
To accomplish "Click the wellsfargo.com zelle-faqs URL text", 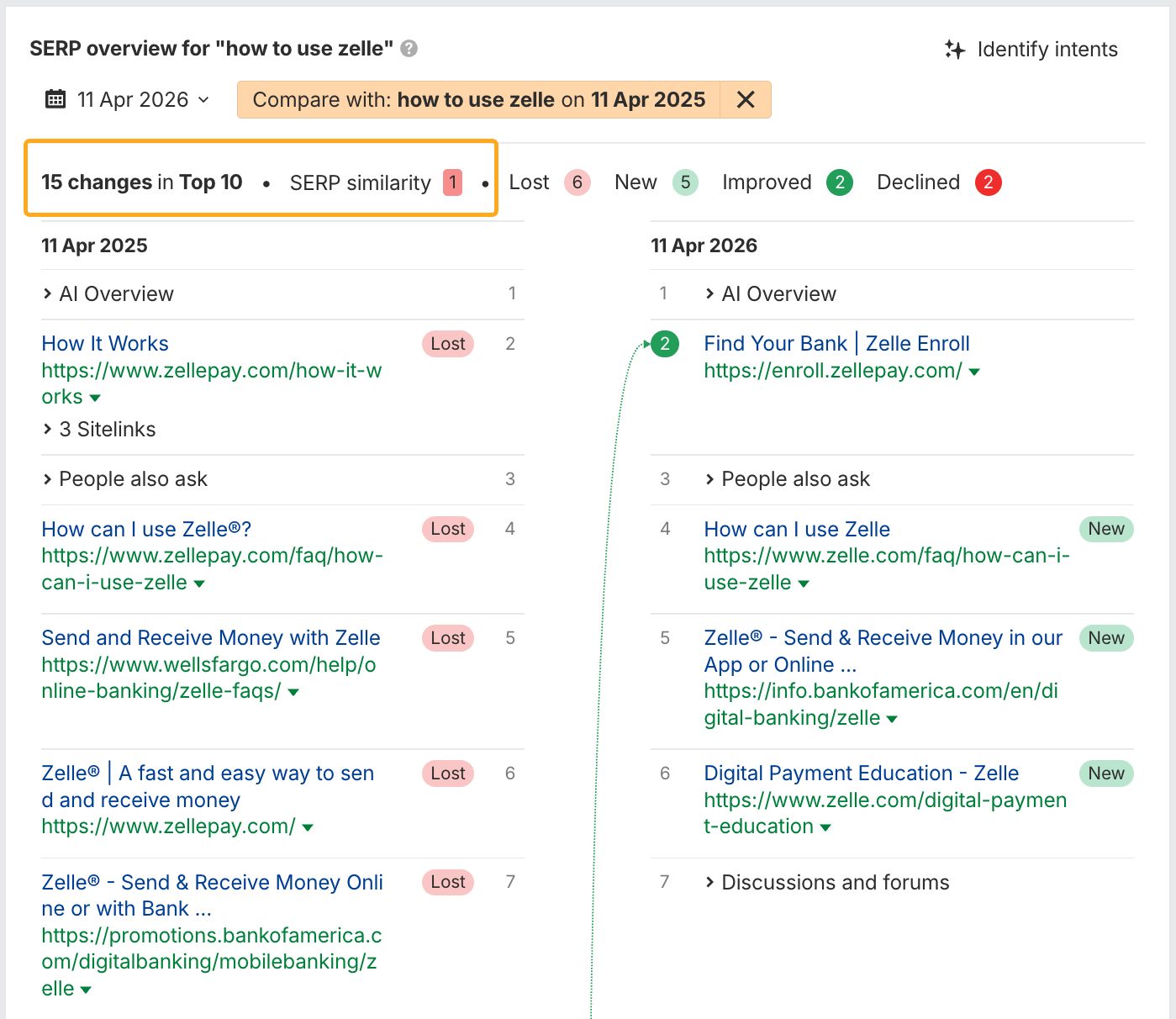I will coord(208,678).
